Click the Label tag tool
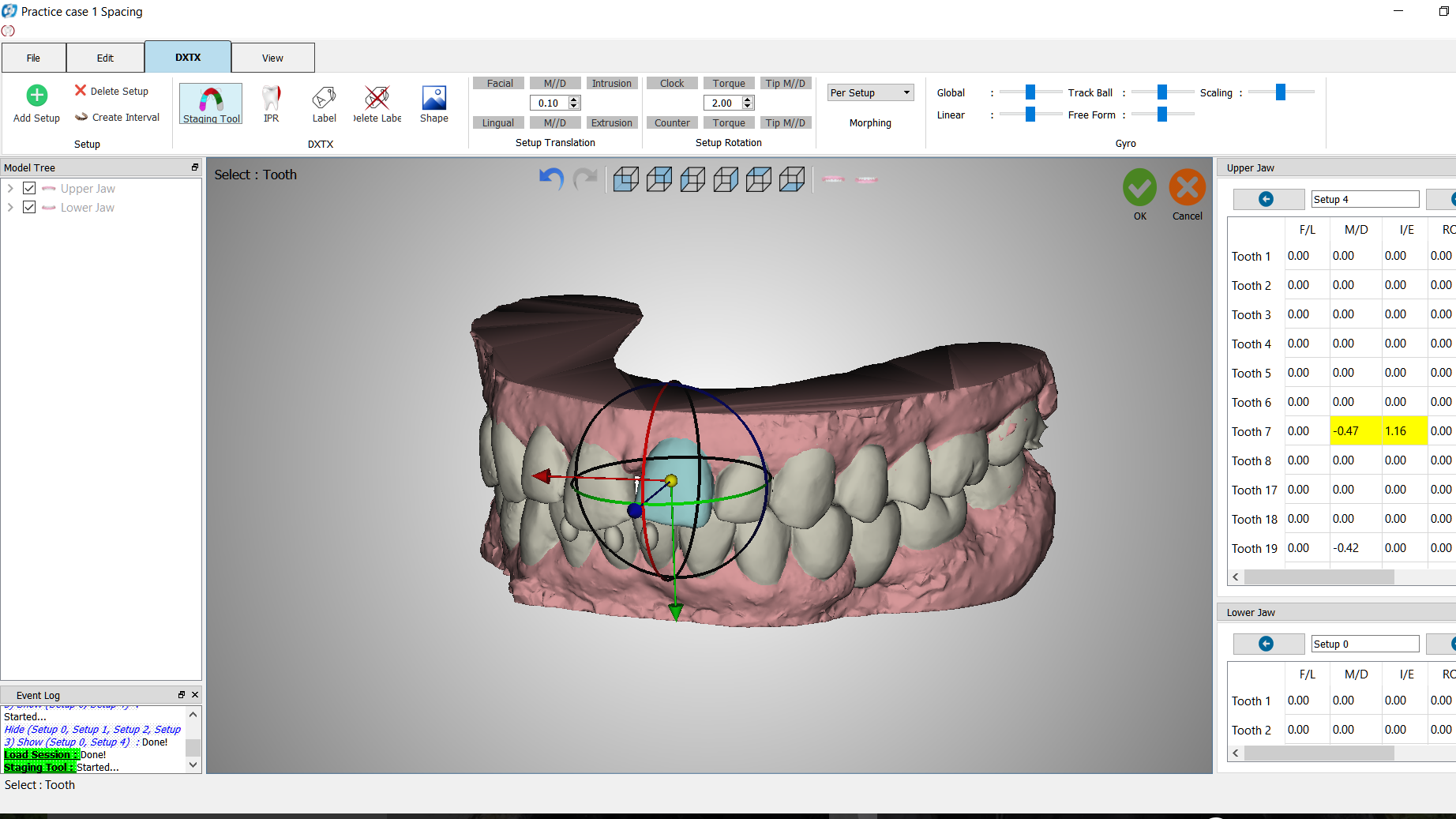The height and width of the screenshot is (819, 1456). (324, 100)
